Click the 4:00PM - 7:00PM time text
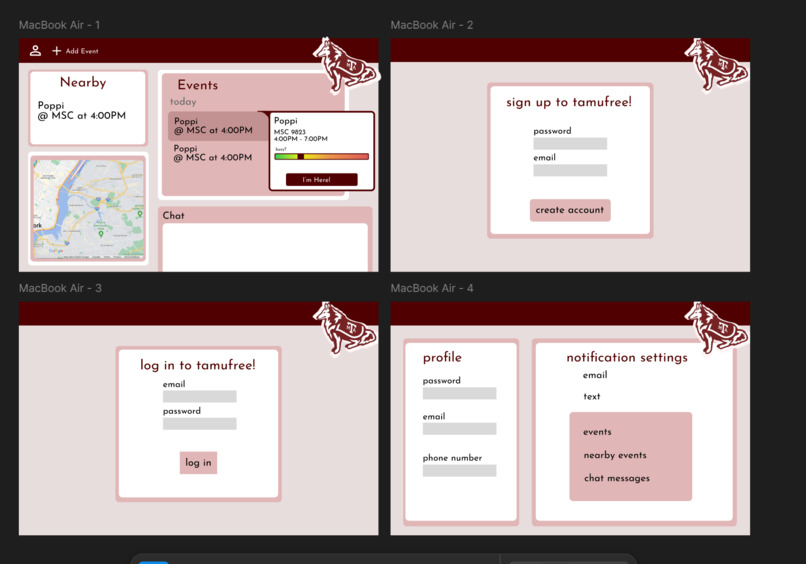Screen dimensions: 806x564 (x=301, y=139)
